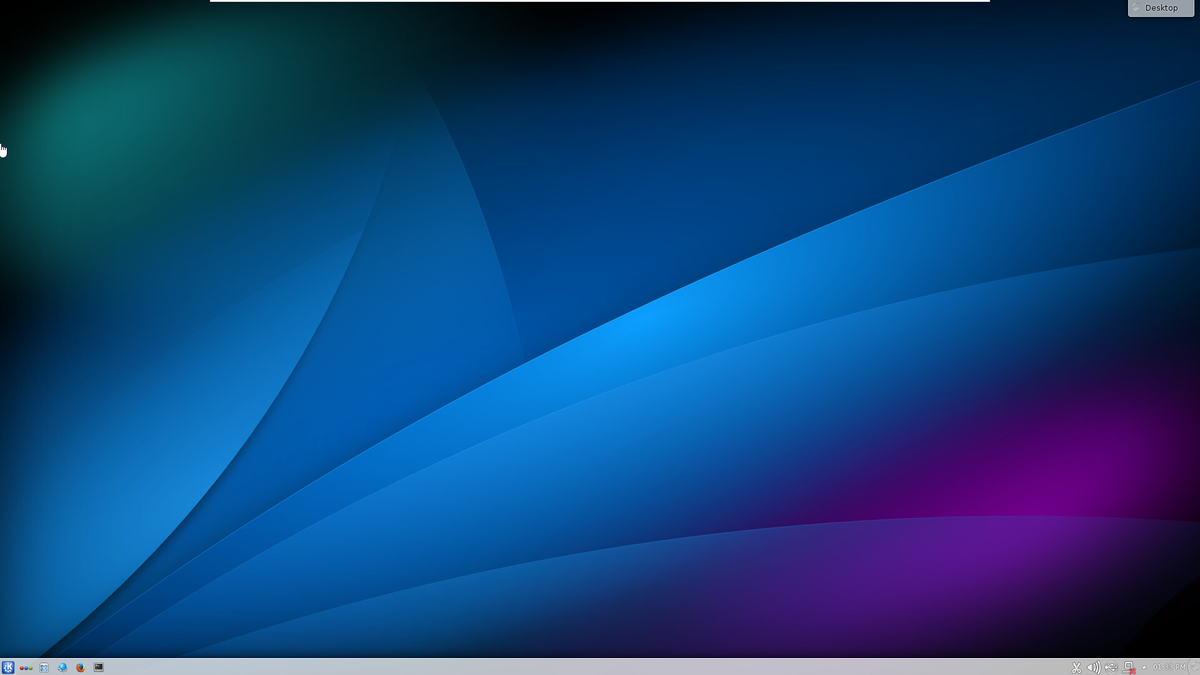Image resolution: width=1200 pixels, height=675 pixels.
Task: Click the colored-dots launcher on the panel
Action: coord(26,667)
